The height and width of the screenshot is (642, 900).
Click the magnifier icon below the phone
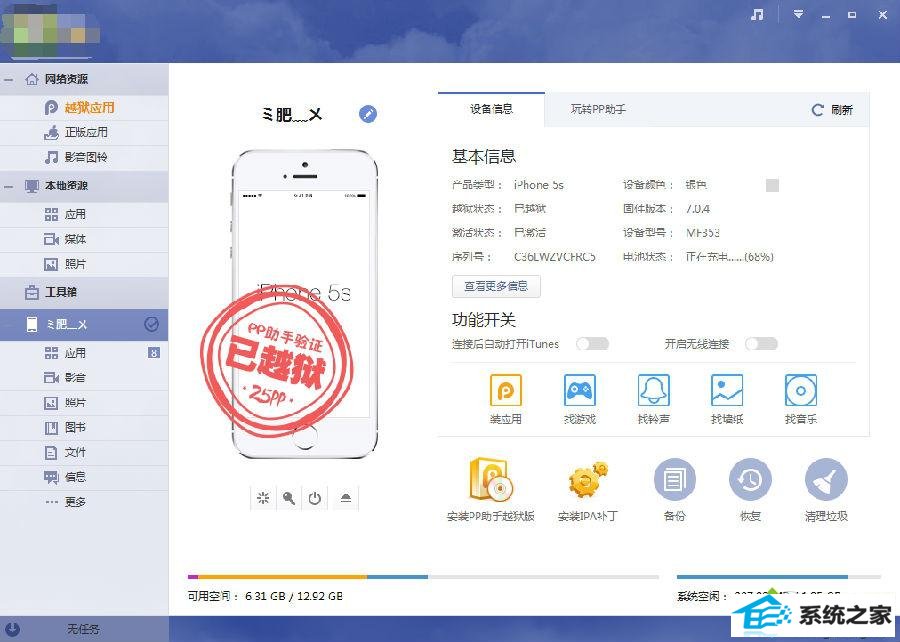point(289,498)
